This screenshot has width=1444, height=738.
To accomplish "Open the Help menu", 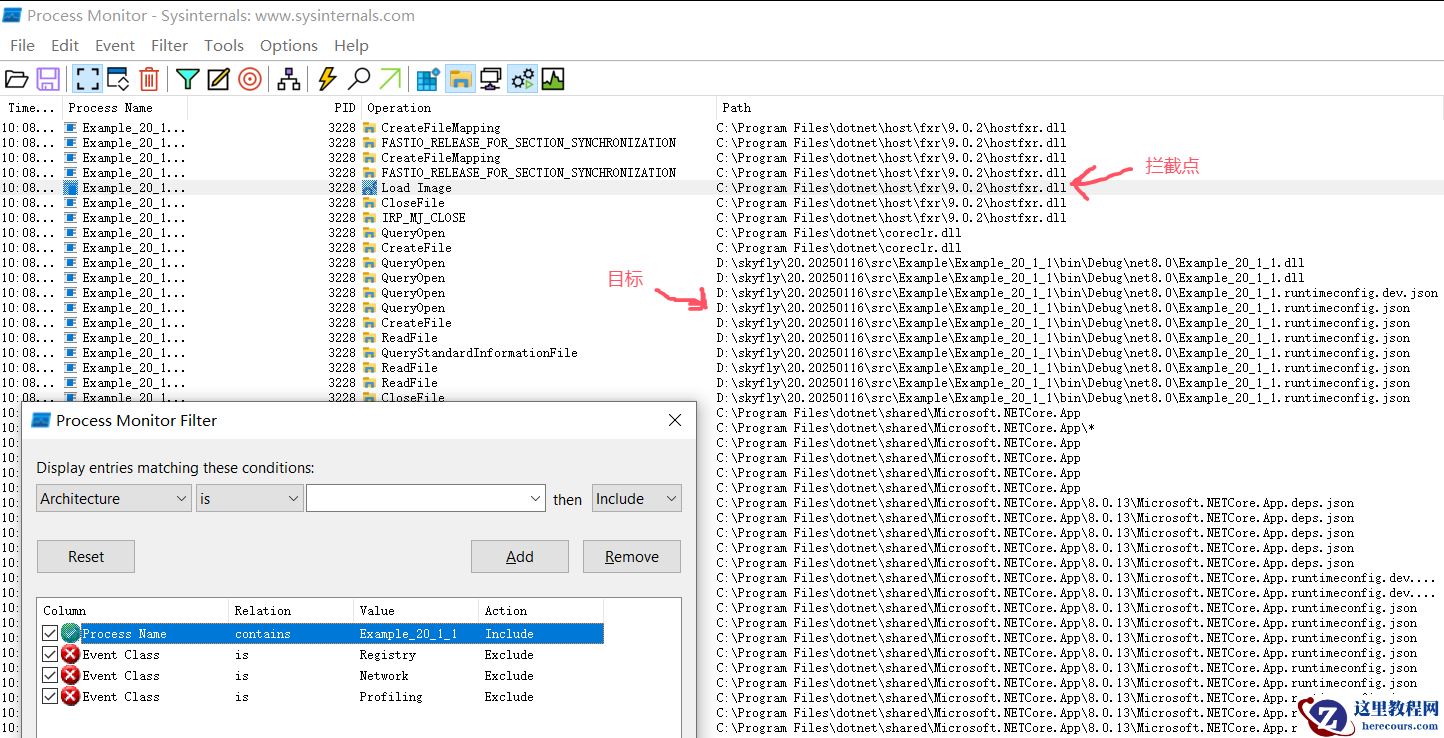I will tap(351, 45).
